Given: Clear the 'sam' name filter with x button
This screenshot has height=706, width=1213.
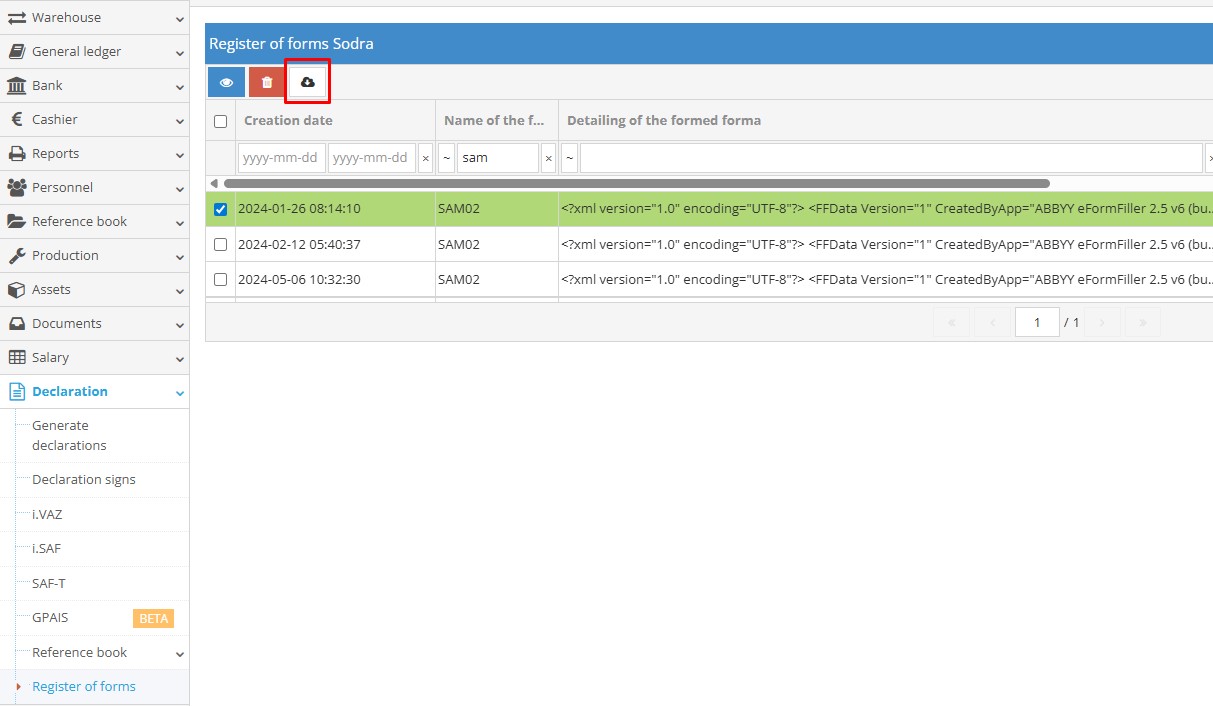Looking at the screenshot, I should click(x=548, y=159).
